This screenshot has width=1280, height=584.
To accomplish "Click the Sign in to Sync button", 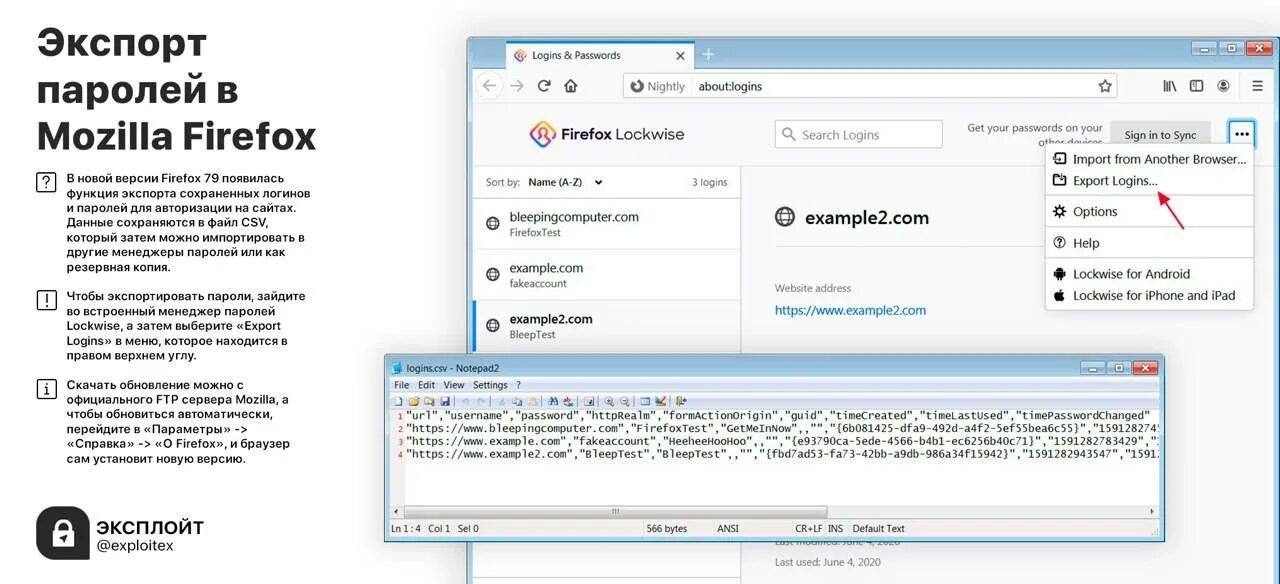I will point(1160,134).
